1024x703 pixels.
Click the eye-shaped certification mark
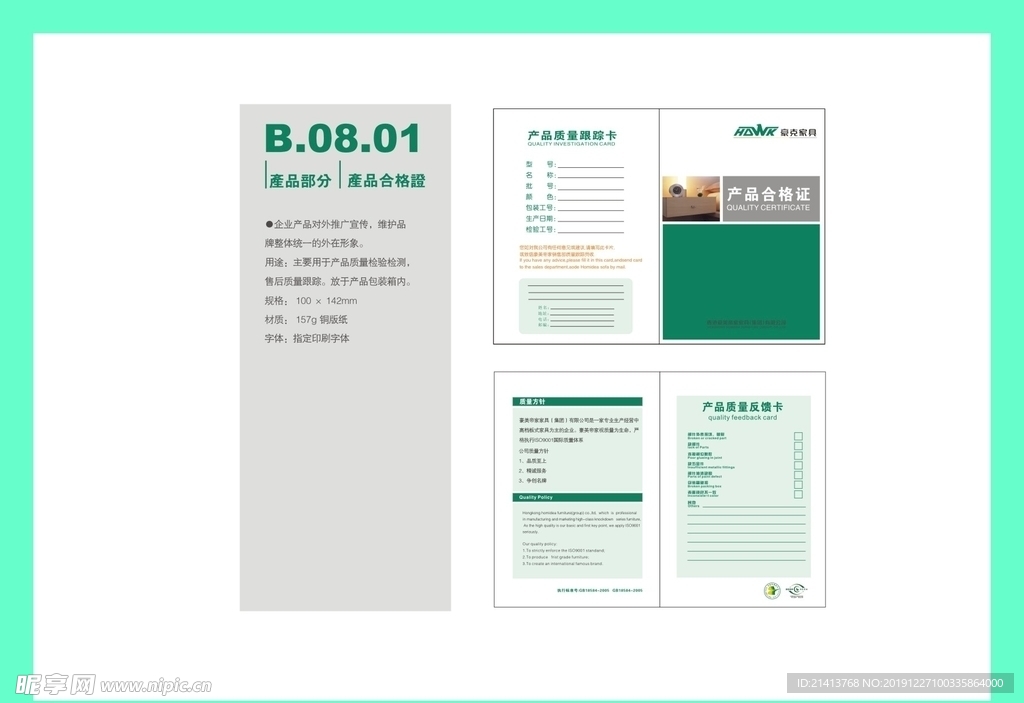pos(796,591)
